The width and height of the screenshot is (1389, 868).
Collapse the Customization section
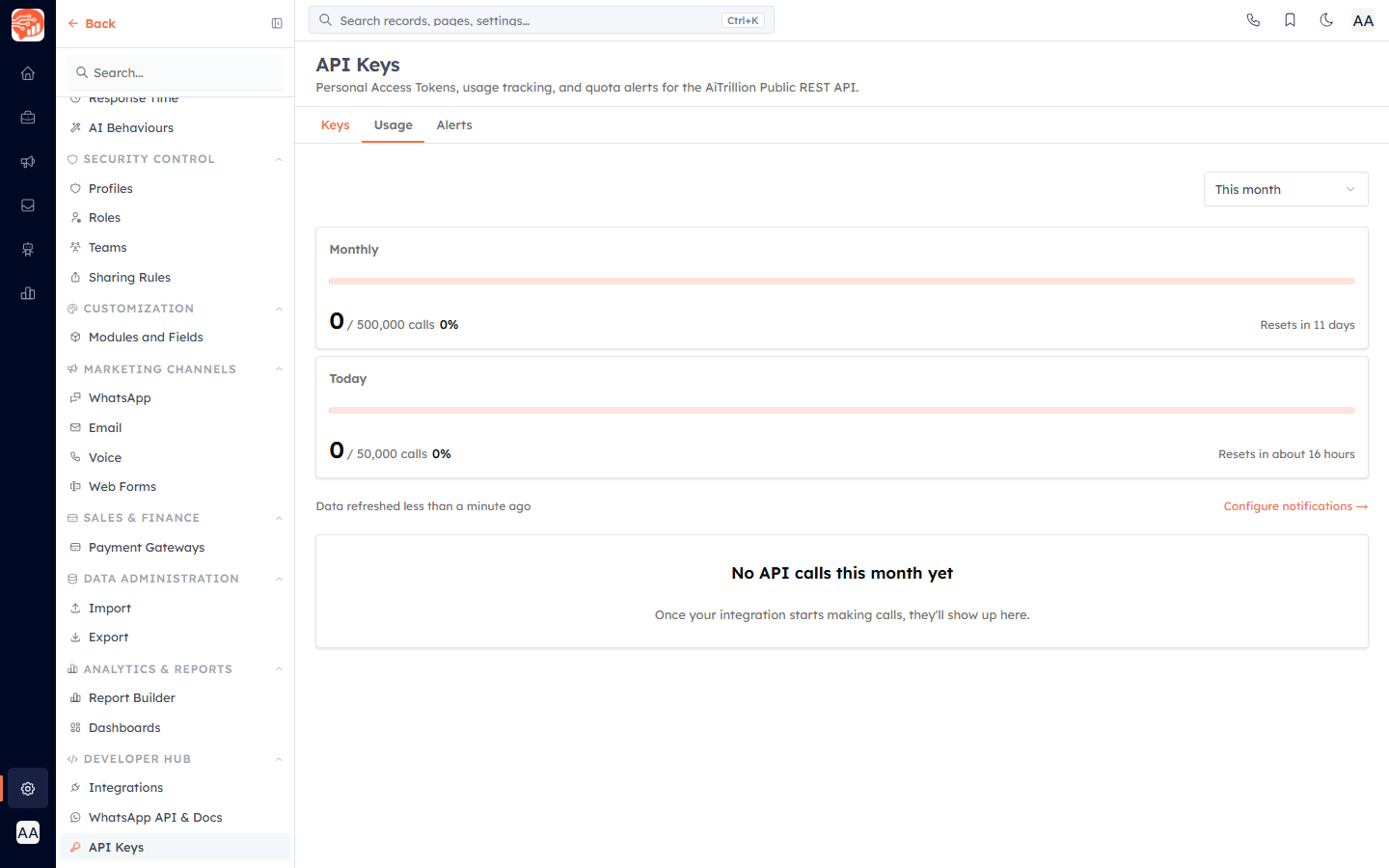pos(279,309)
